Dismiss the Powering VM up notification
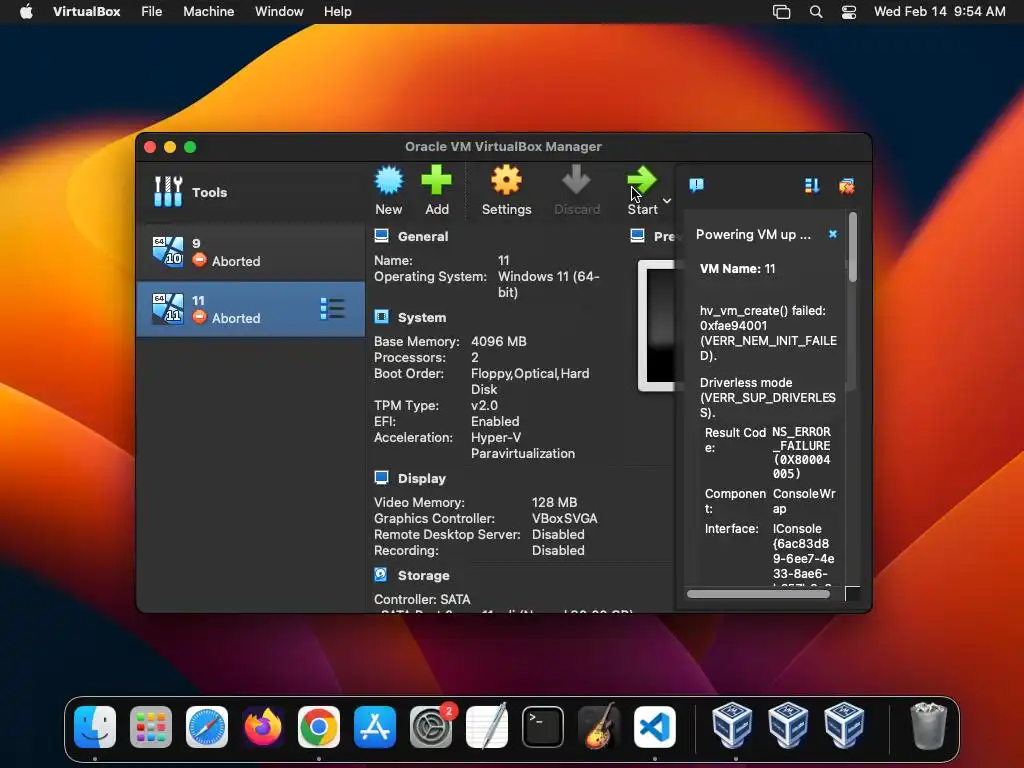 (833, 234)
